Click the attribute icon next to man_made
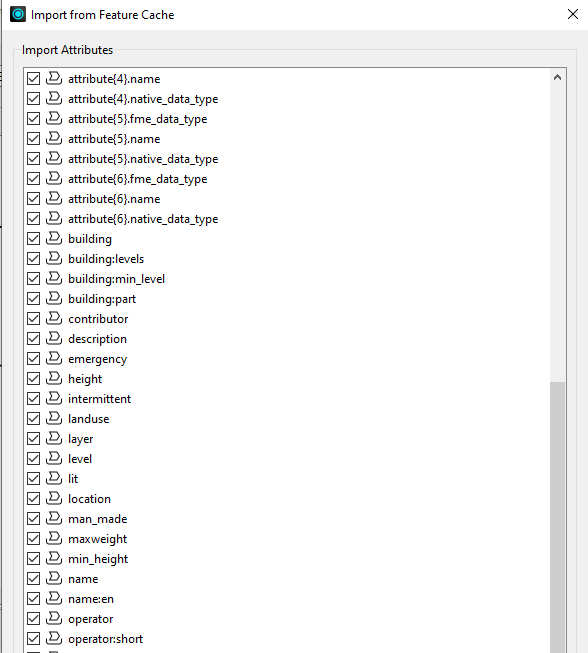The image size is (588, 653). (x=54, y=518)
